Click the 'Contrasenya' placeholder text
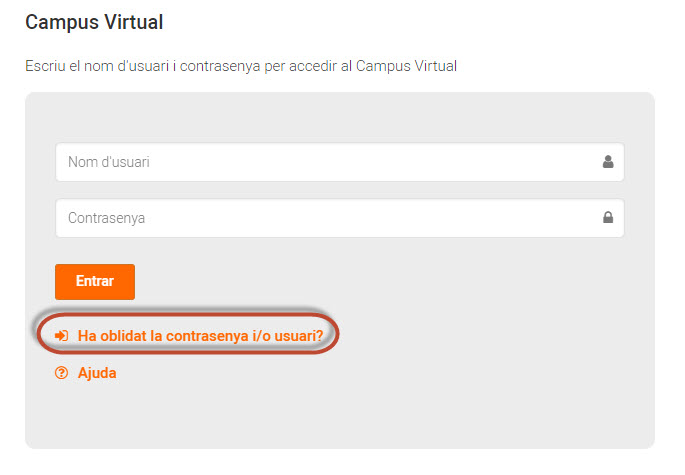The width and height of the screenshot is (685, 475). 106,218
